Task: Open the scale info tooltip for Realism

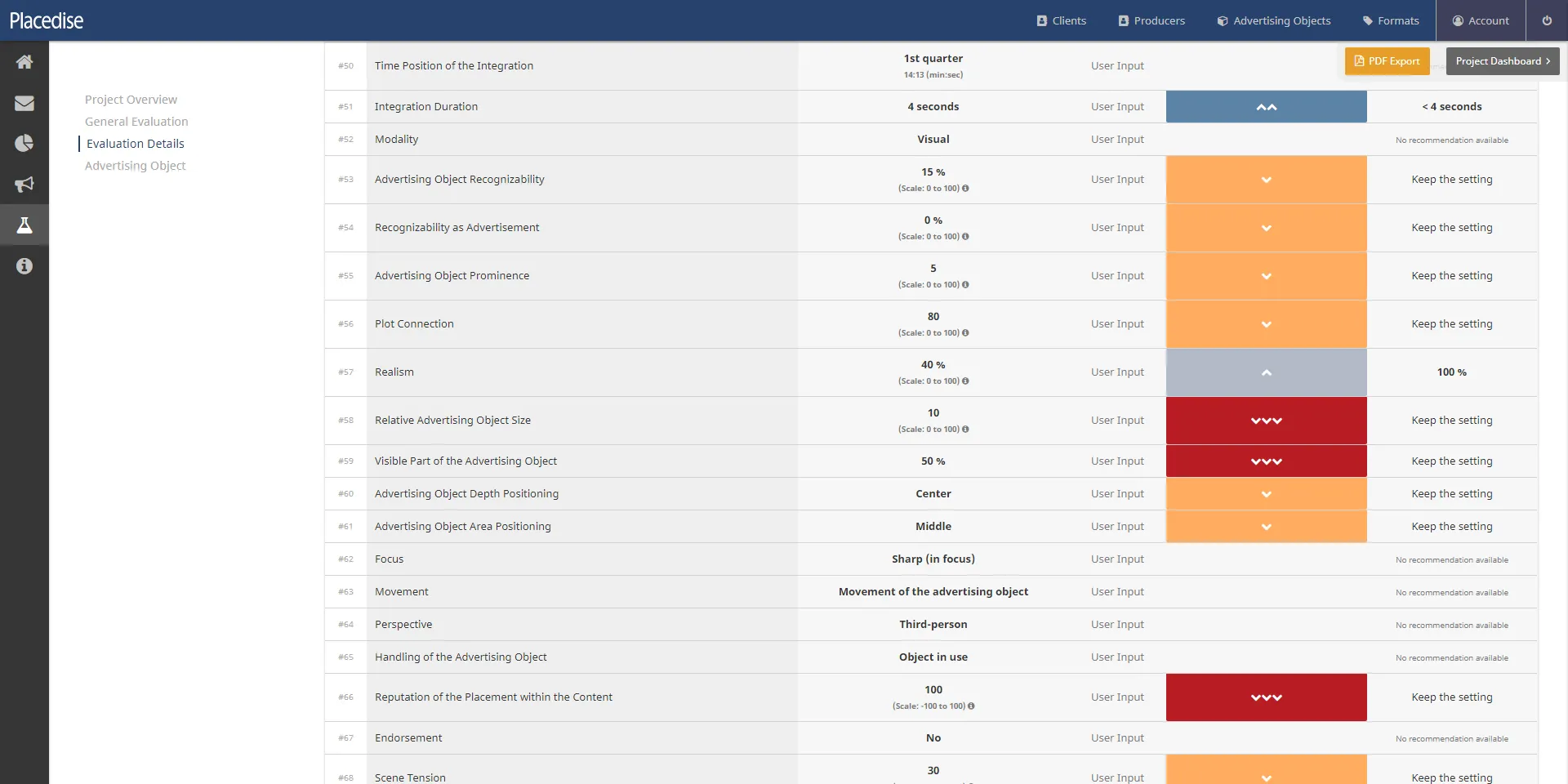Action: tap(966, 381)
